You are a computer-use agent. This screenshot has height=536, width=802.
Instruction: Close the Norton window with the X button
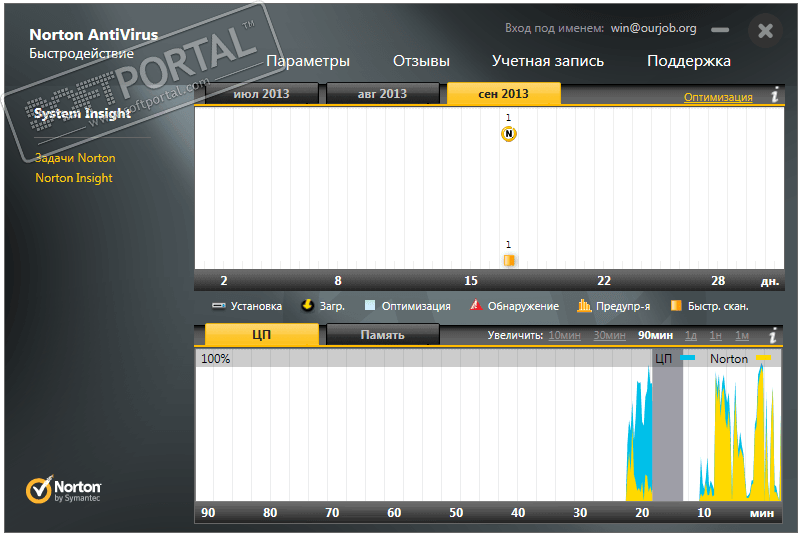coord(766,31)
